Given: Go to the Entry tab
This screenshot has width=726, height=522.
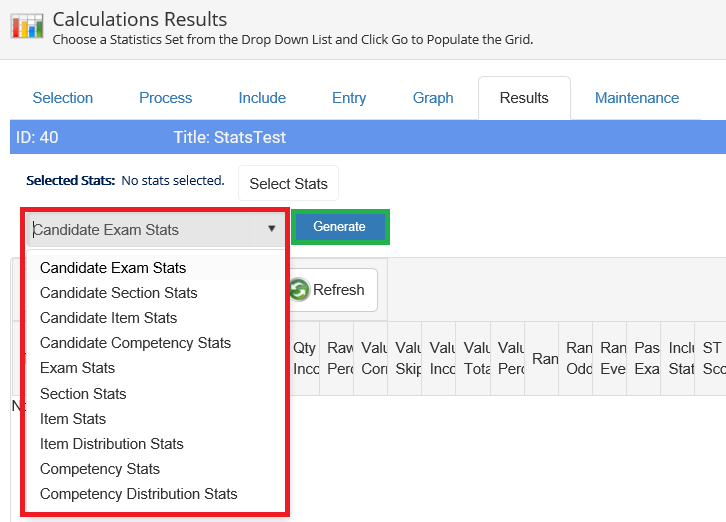Looking at the screenshot, I should click(349, 98).
